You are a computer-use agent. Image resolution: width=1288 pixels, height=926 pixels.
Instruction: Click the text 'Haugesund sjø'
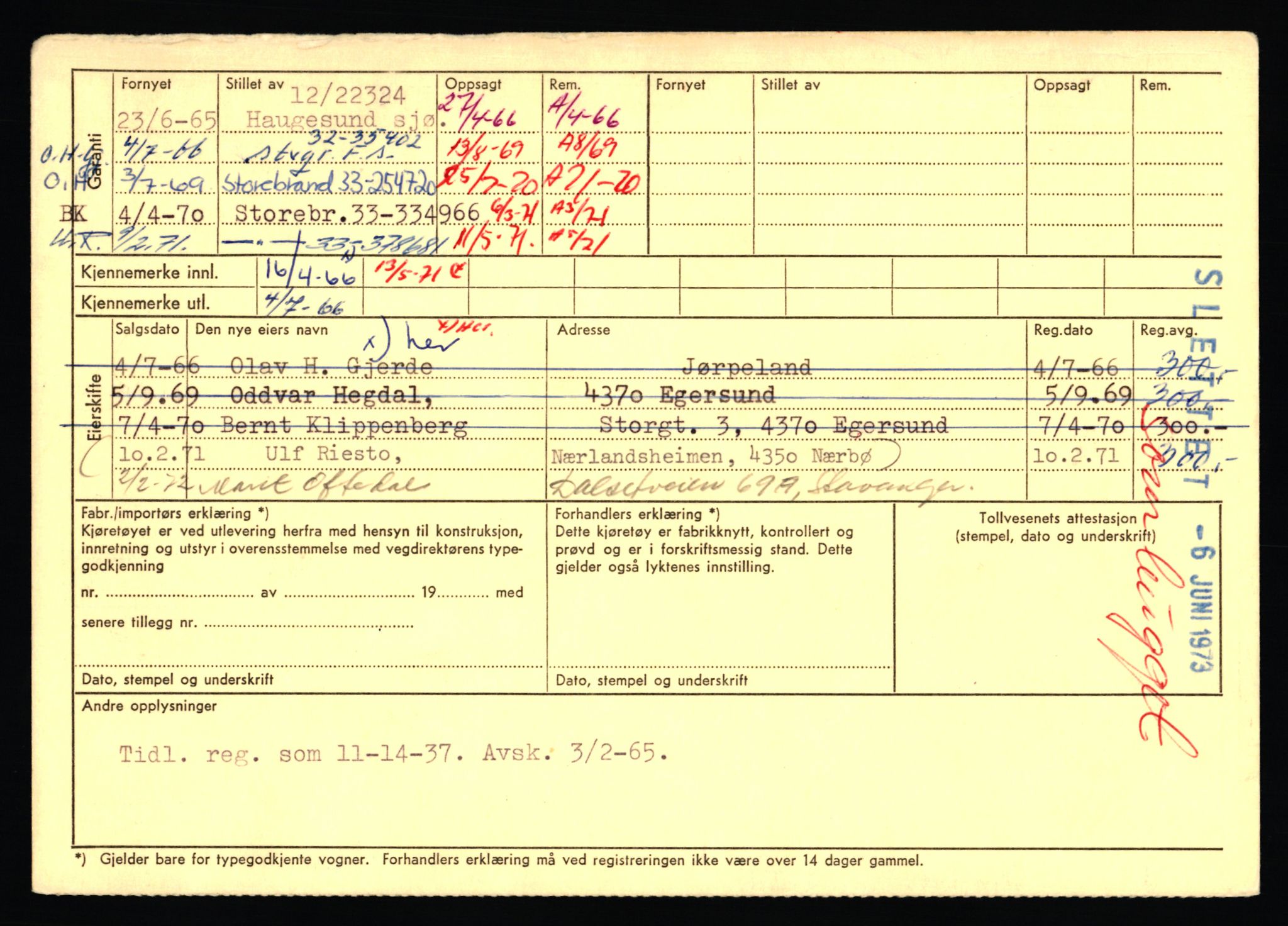point(340,119)
